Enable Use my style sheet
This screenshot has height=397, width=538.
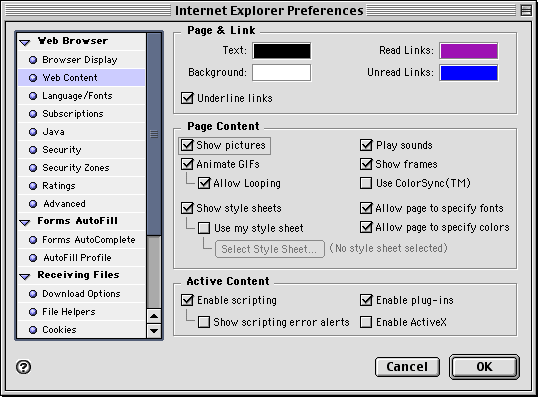(x=204, y=228)
